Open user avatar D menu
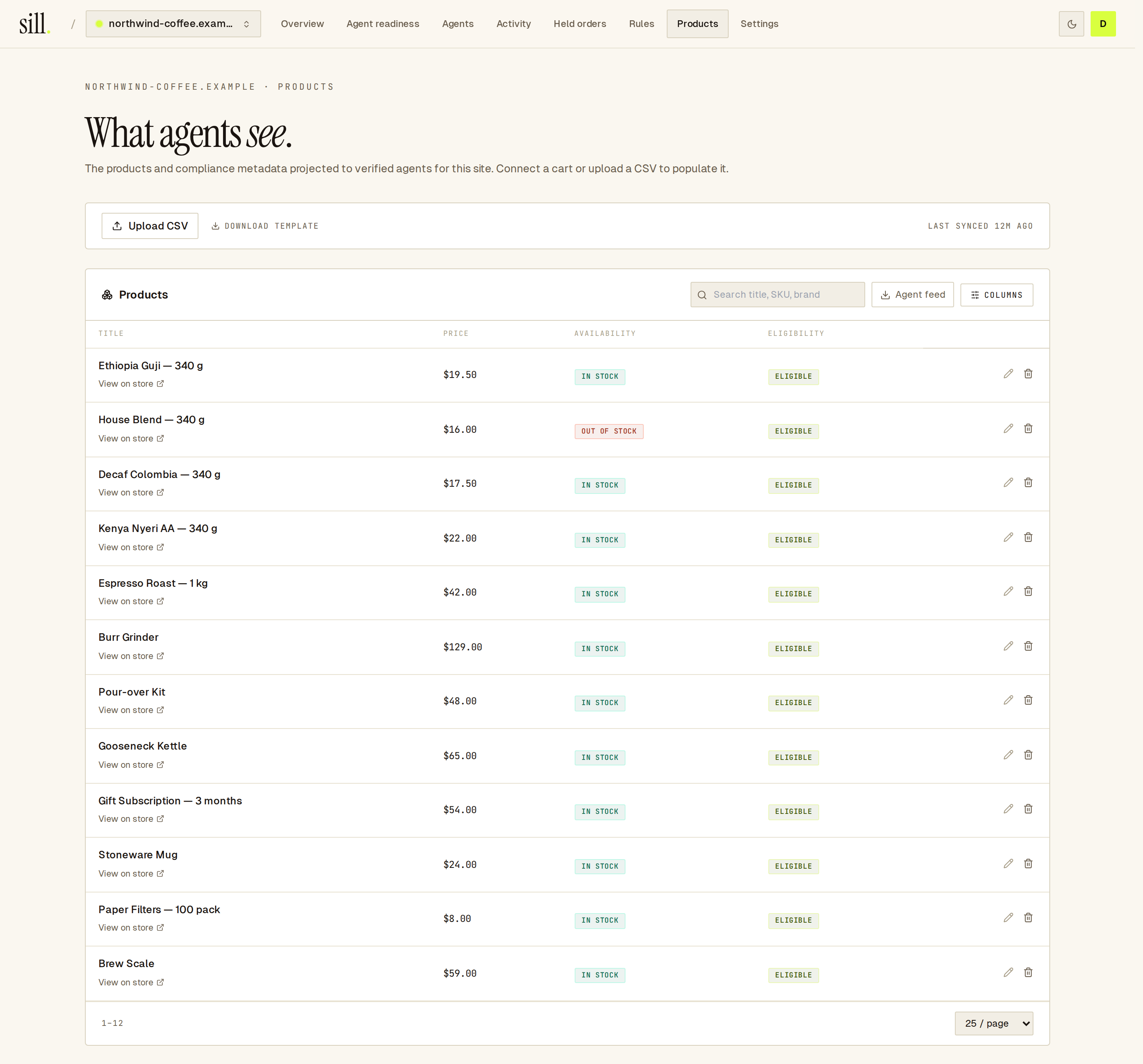Viewport: 1143px width, 1064px height. pos(1103,23)
